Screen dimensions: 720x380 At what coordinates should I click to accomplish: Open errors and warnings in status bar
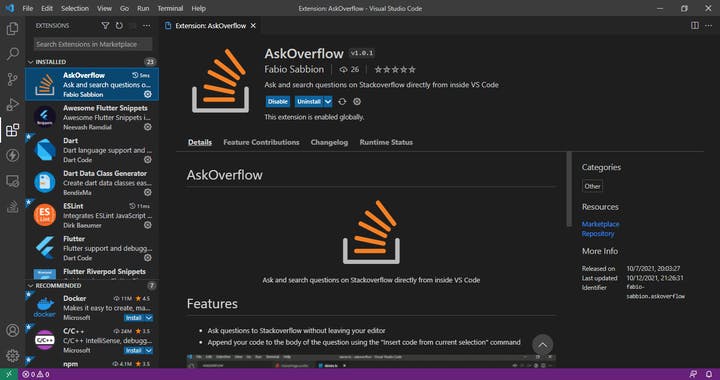(36, 374)
